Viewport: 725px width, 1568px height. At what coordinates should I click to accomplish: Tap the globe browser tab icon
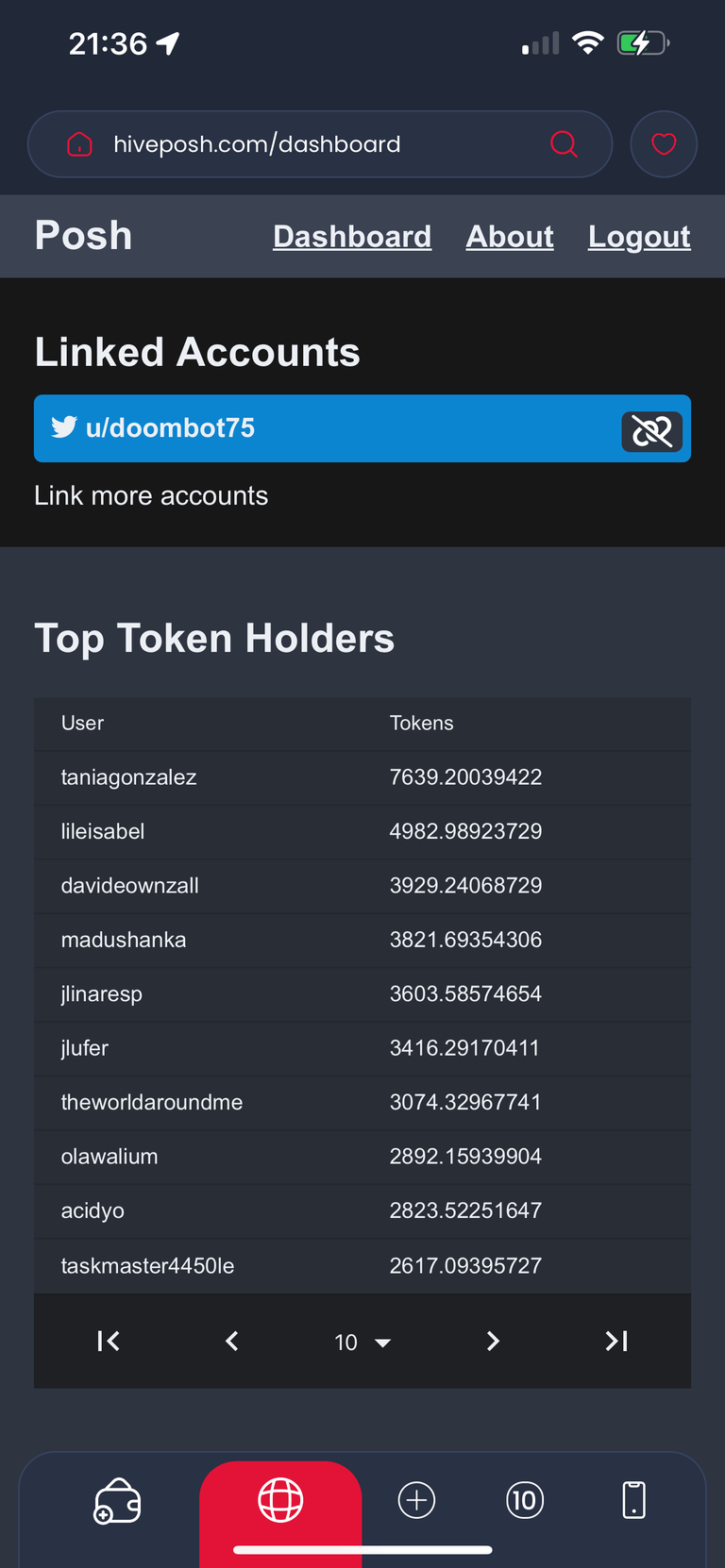pos(280,1499)
